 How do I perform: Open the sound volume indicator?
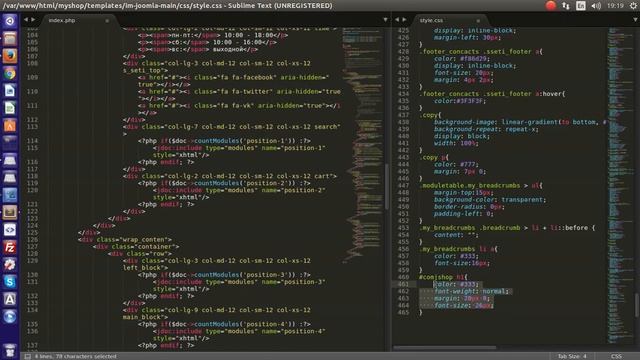point(596,6)
